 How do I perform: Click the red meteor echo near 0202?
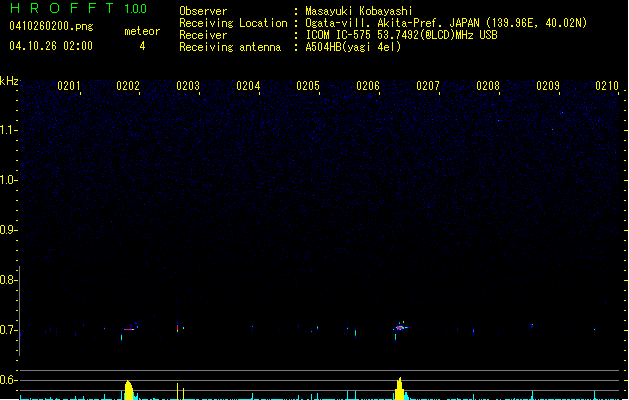(129, 329)
